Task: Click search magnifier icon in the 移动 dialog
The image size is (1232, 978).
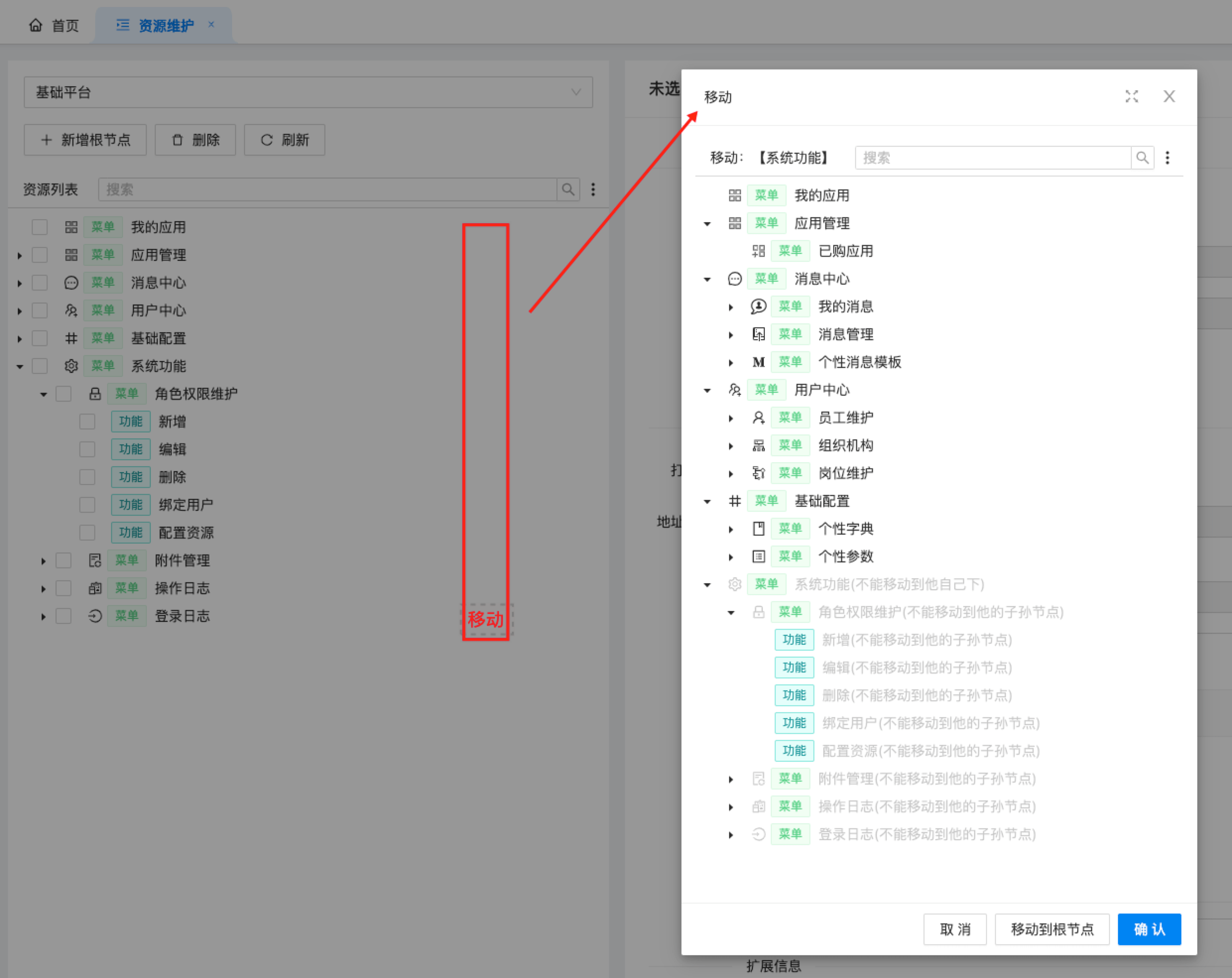Action: [x=1142, y=158]
